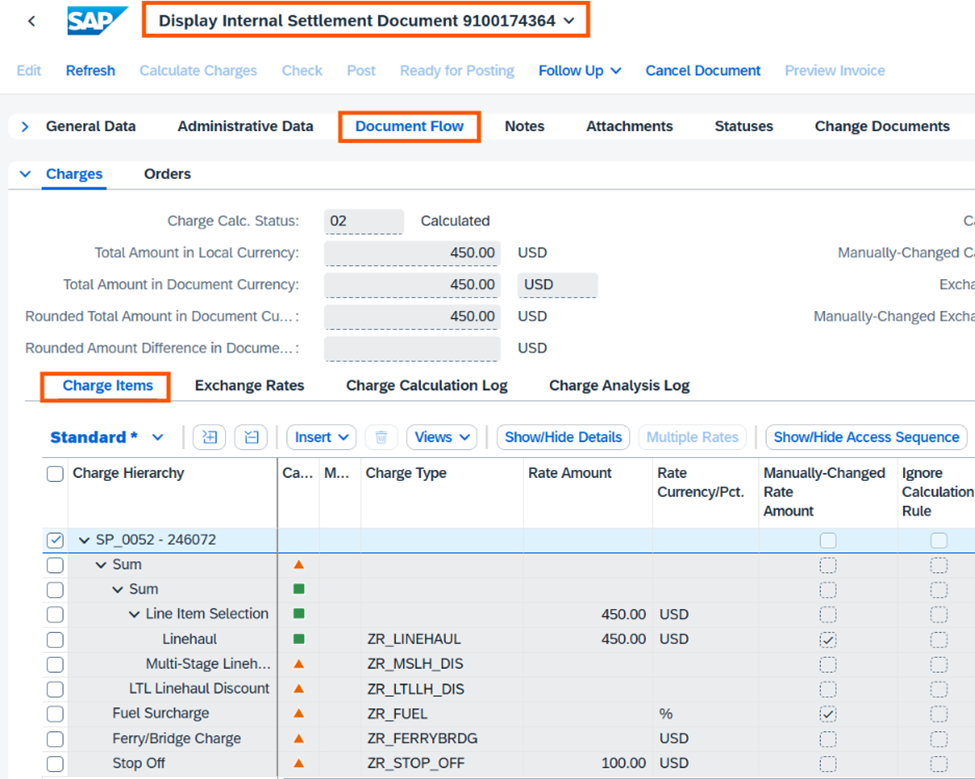975x779 pixels.
Task: Click the delete row trash icon
Action: click(381, 437)
